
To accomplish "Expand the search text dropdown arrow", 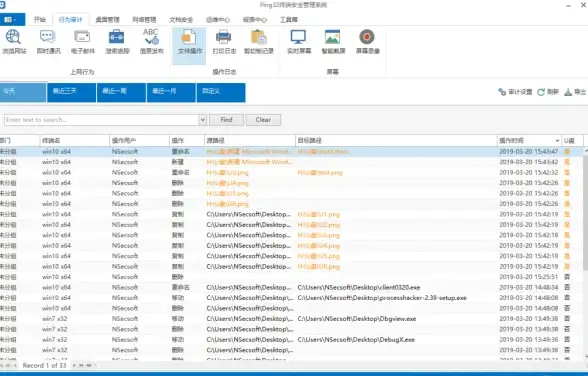I will coord(202,120).
